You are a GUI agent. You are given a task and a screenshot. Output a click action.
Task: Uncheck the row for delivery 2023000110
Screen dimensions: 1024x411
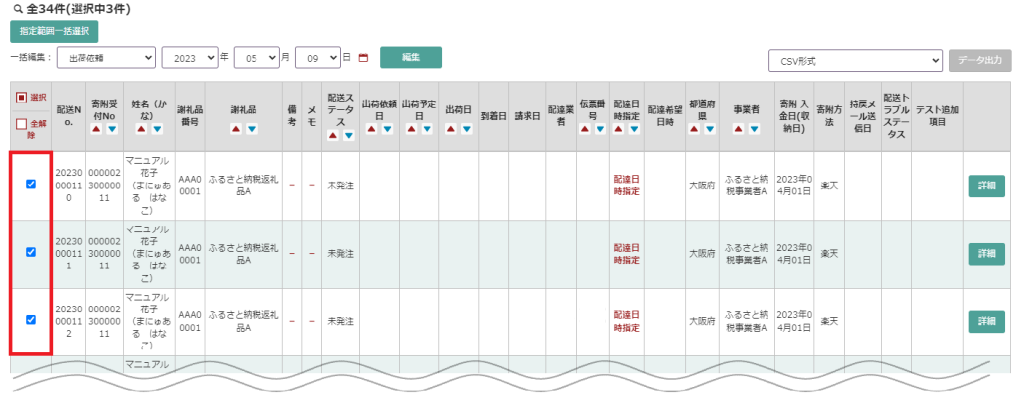pyautogui.click(x=31, y=184)
